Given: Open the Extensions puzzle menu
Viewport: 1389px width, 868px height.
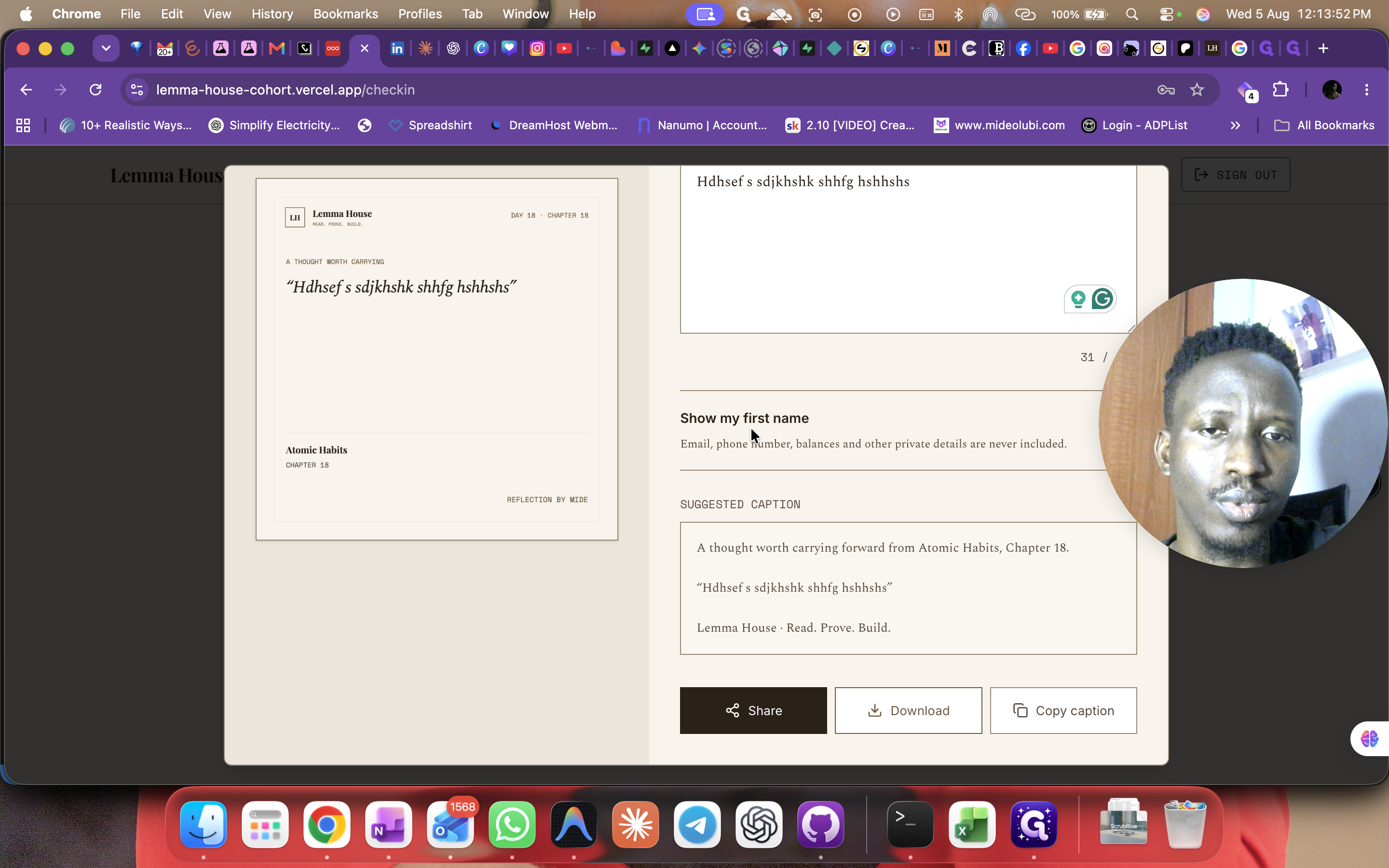Looking at the screenshot, I should point(1280,90).
